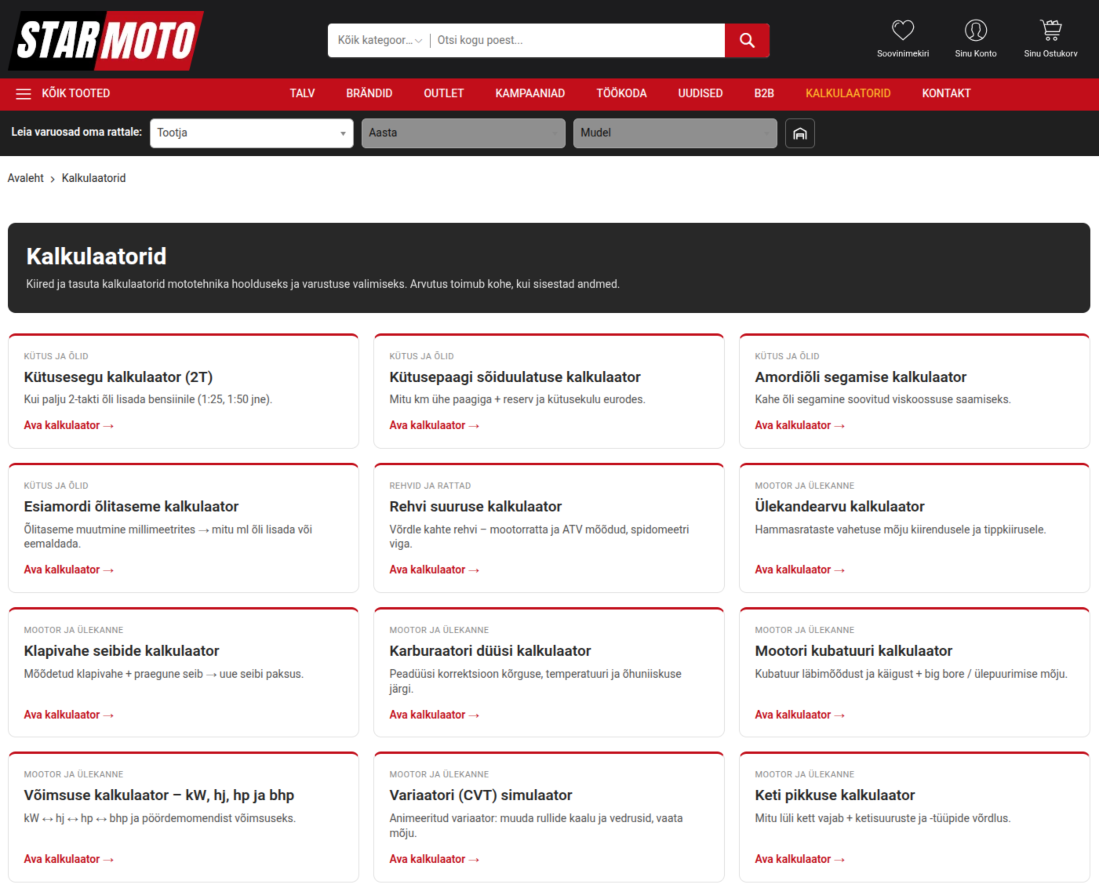1099x888 pixels.
Task: Click the Otsi kogu poest search field
Action: [578, 40]
